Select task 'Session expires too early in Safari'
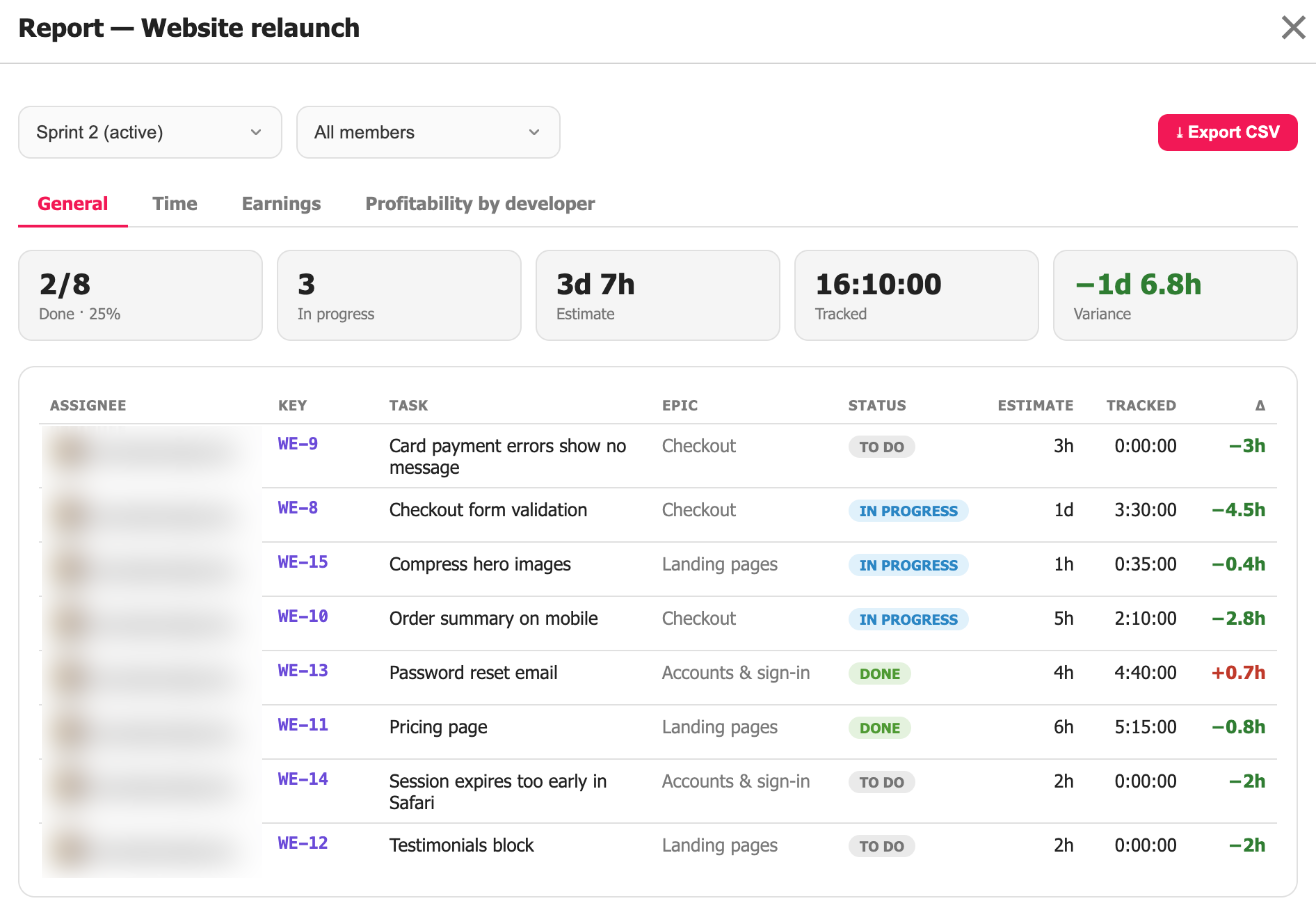The image size is (1316, 917). (498, 792)
